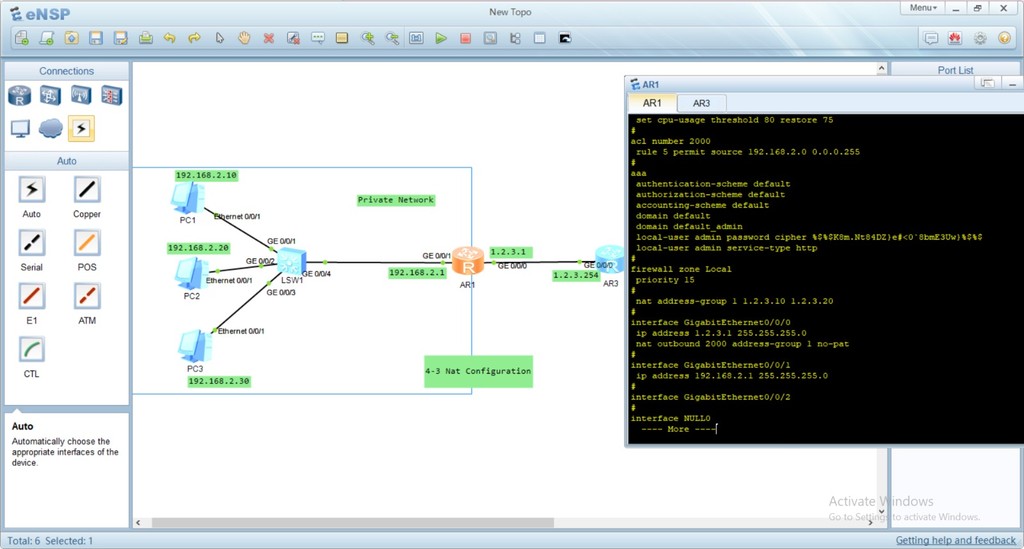1024x549 pixels.
Task: Start devices with the green play button
Action: [x=441, y=38]
